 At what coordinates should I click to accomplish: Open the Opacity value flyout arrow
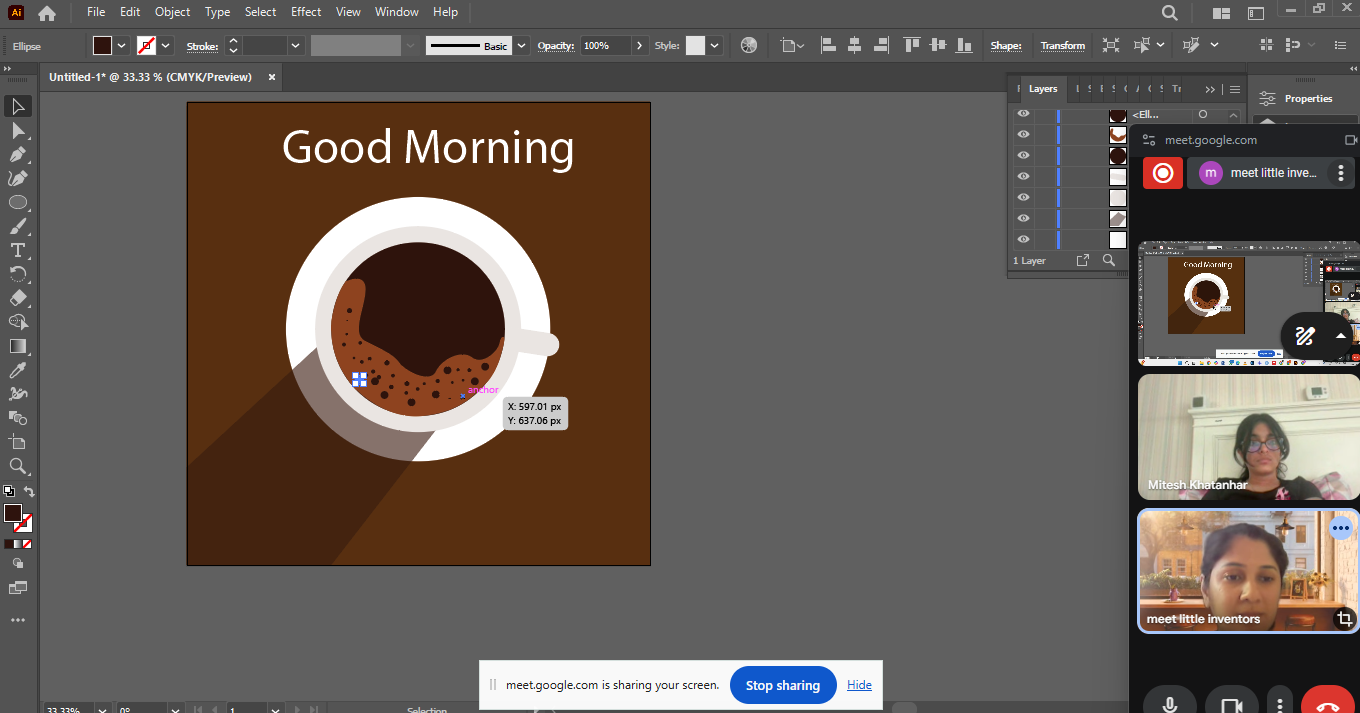click(x=639, y=46)
